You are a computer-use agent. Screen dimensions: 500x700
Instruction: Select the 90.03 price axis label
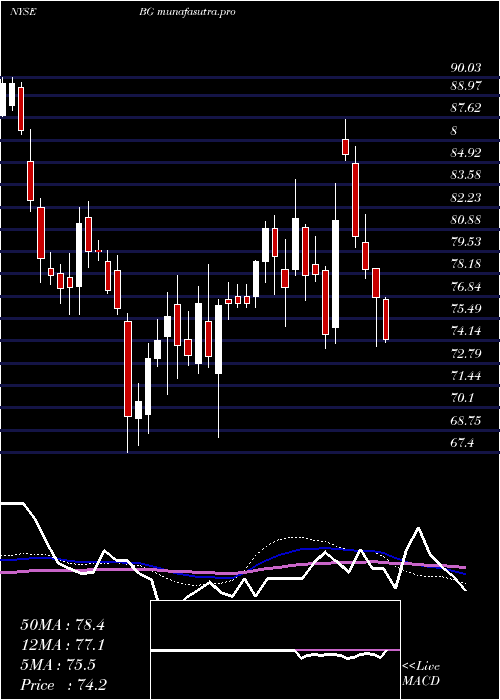tap(466, 68)
